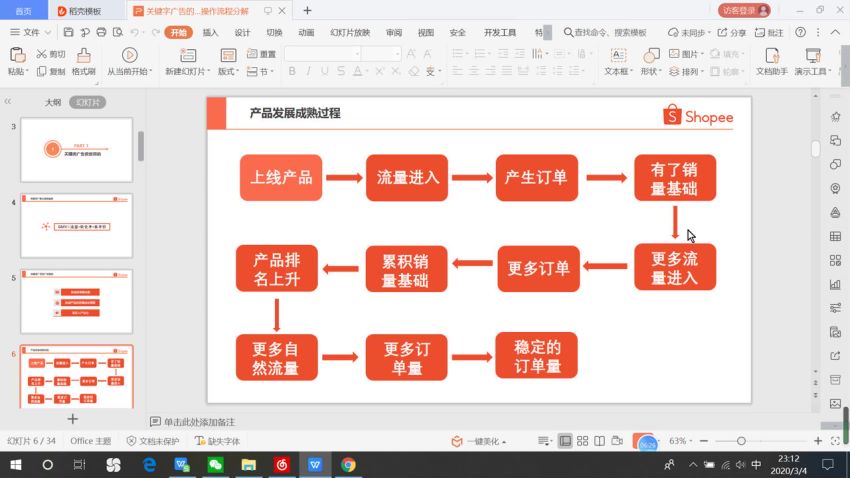The width and height of the screenshot is (850, 478).
Task: Open the Insert (插入) ribbon tab
Action: coord(210,33)
